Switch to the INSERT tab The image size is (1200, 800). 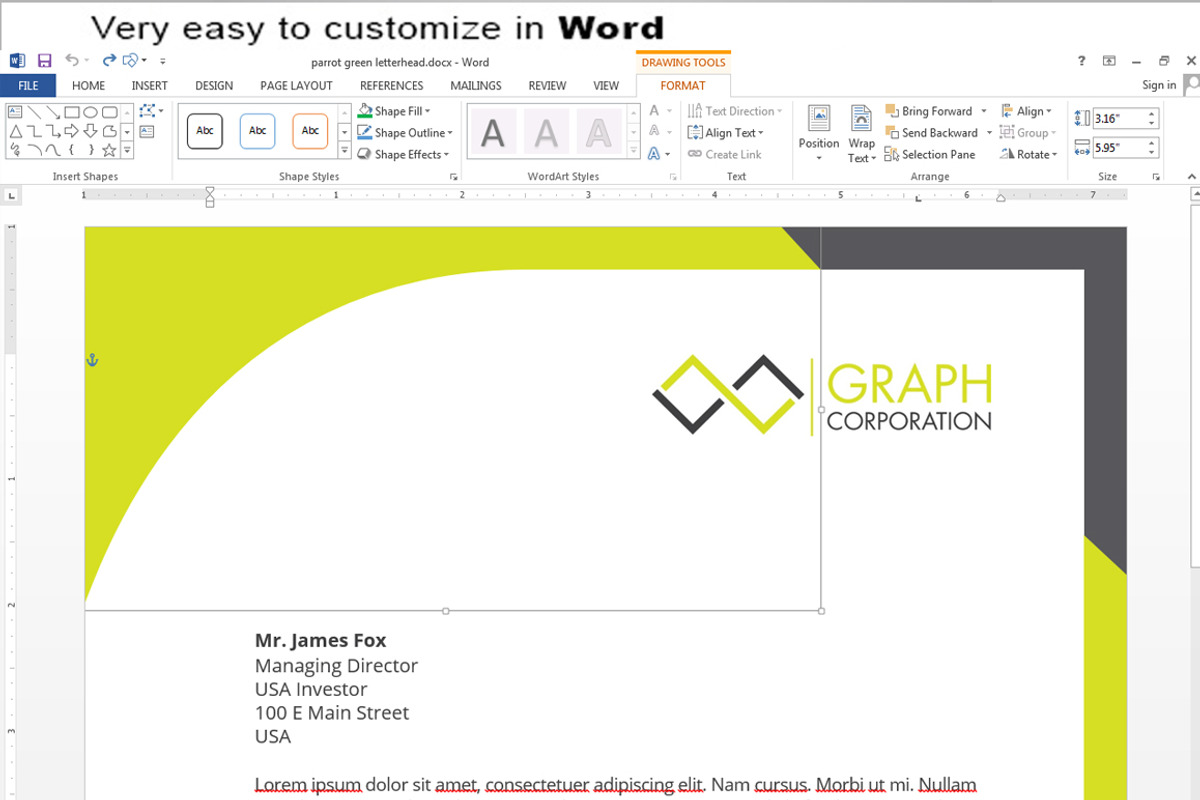coord(150,86)
